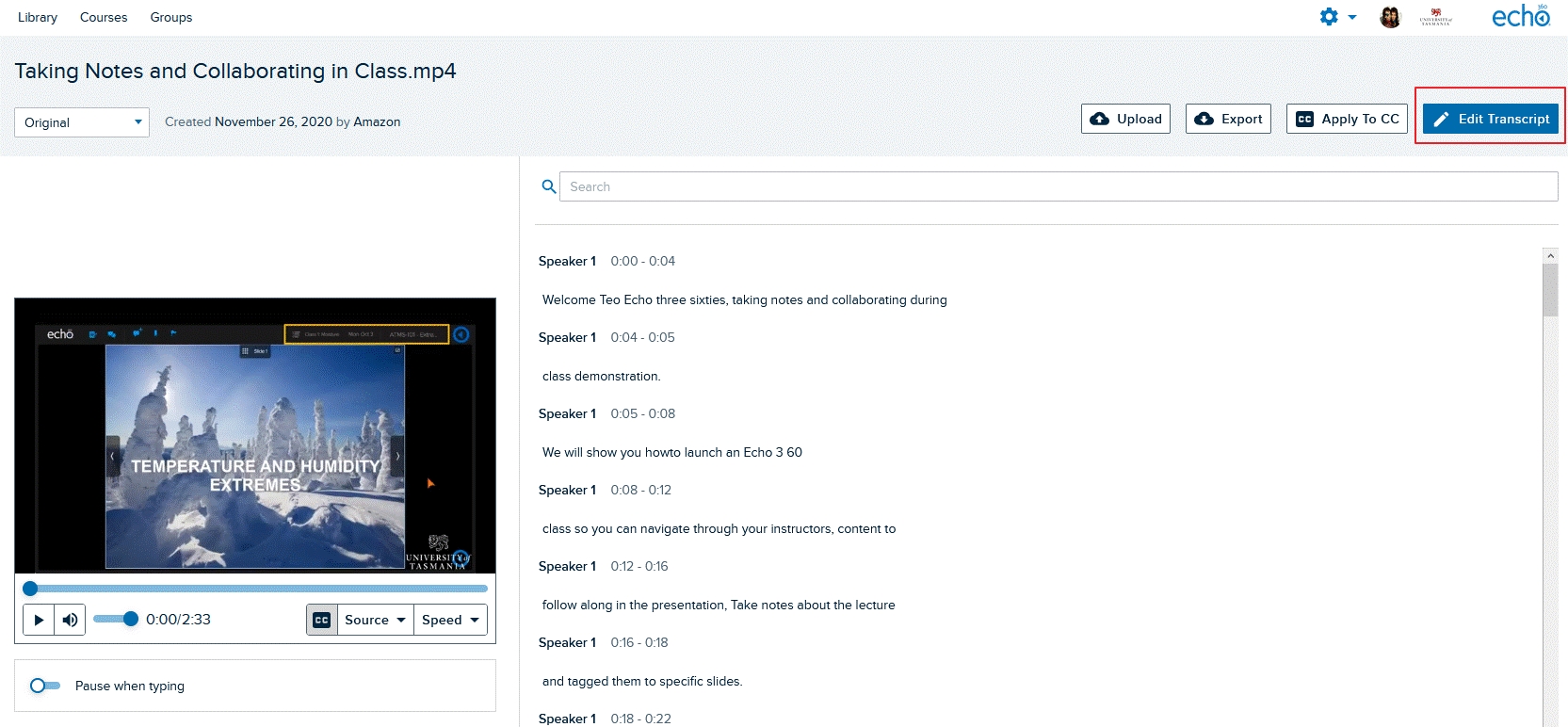Image resolution: width=1568 pixels, height=727 pixels.
Task: Open the Library menu
Action: (38, 17)
